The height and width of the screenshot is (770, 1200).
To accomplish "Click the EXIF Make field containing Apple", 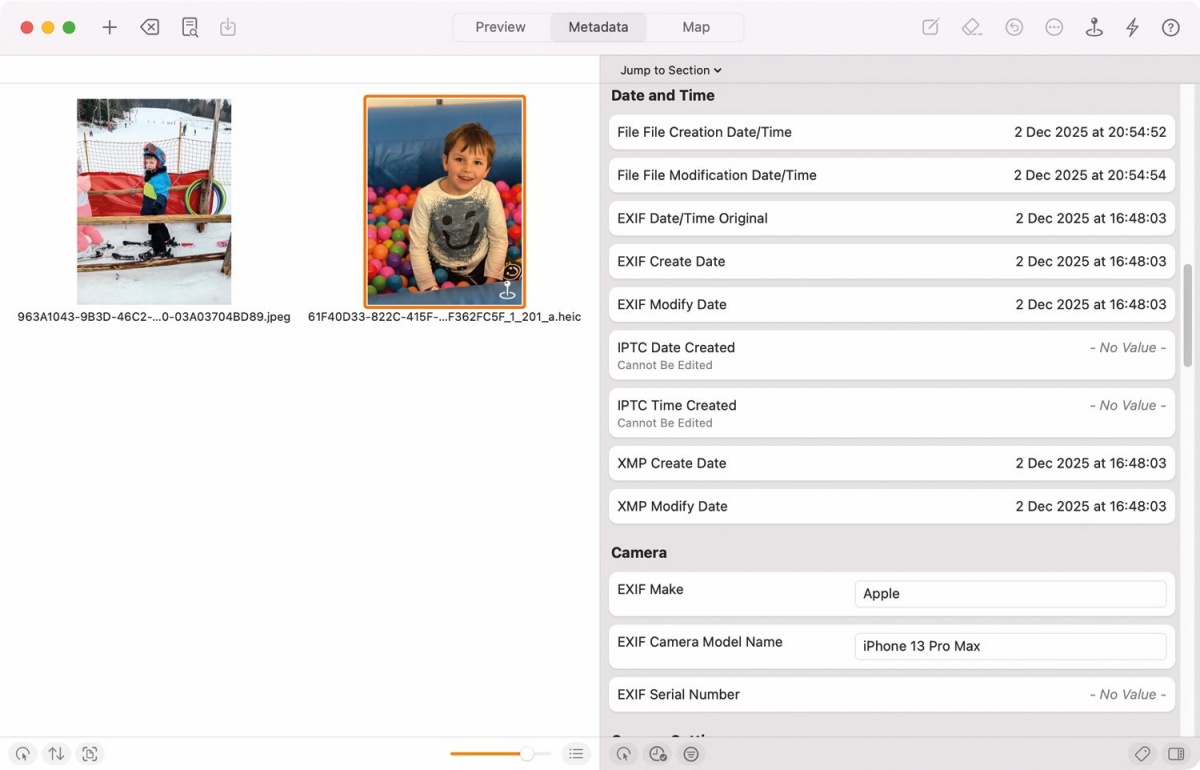I will click(1010, 593).
